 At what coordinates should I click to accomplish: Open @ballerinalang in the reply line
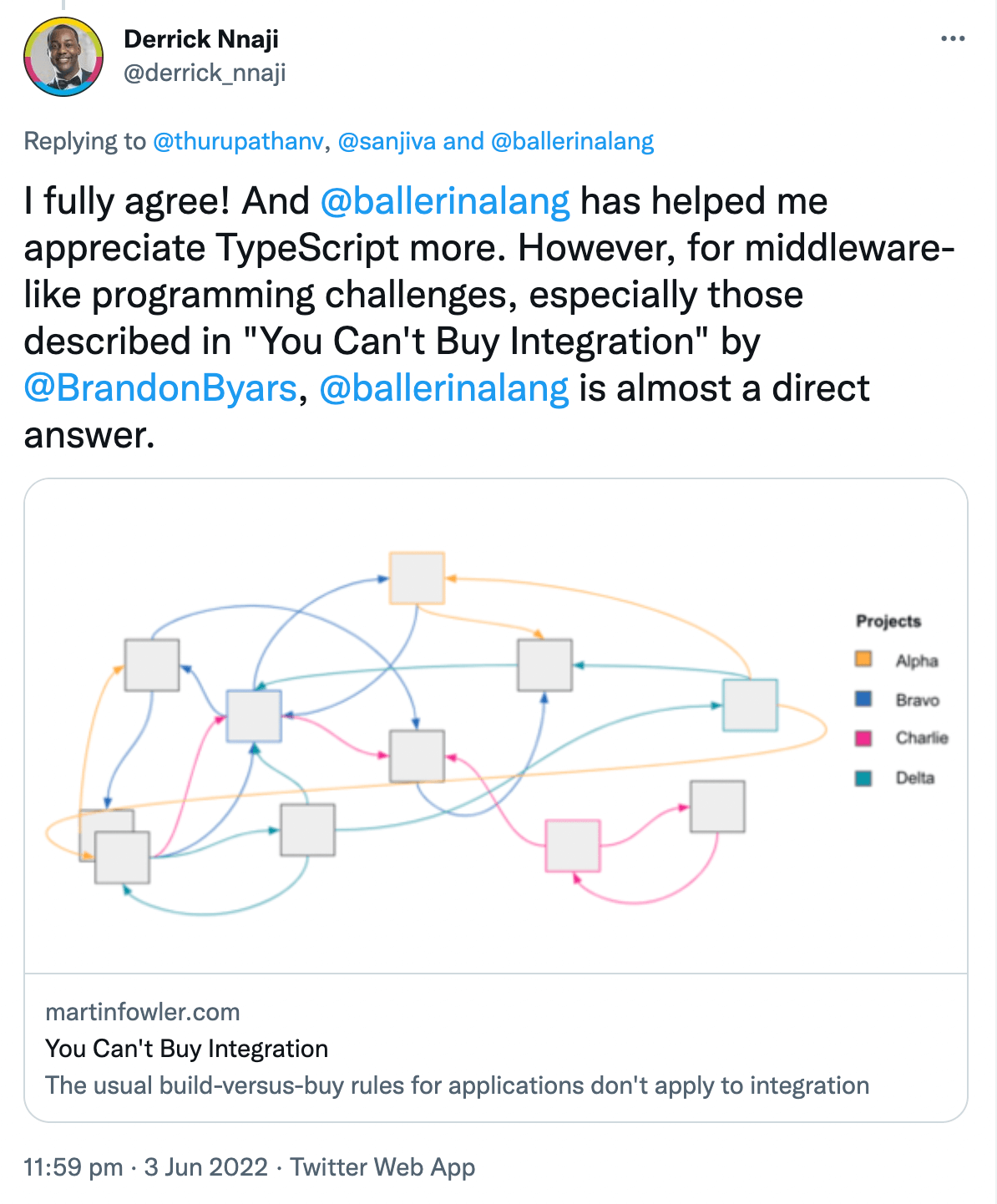tap(572, 141)
